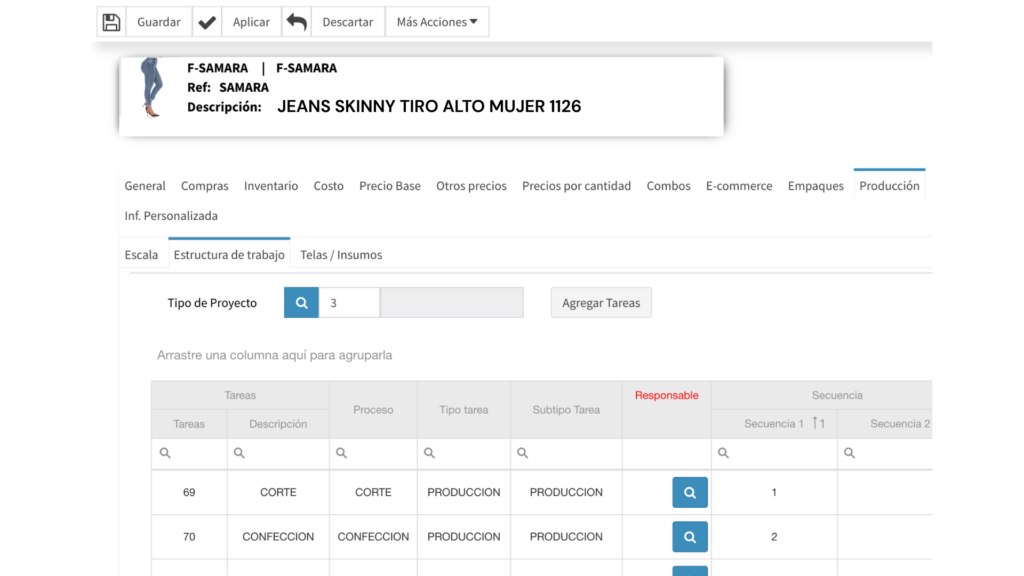Screen dimensions: 1024x576
Task: Click the floppy disk save icon
Action: pyautogui.click(x=111, y=22)
